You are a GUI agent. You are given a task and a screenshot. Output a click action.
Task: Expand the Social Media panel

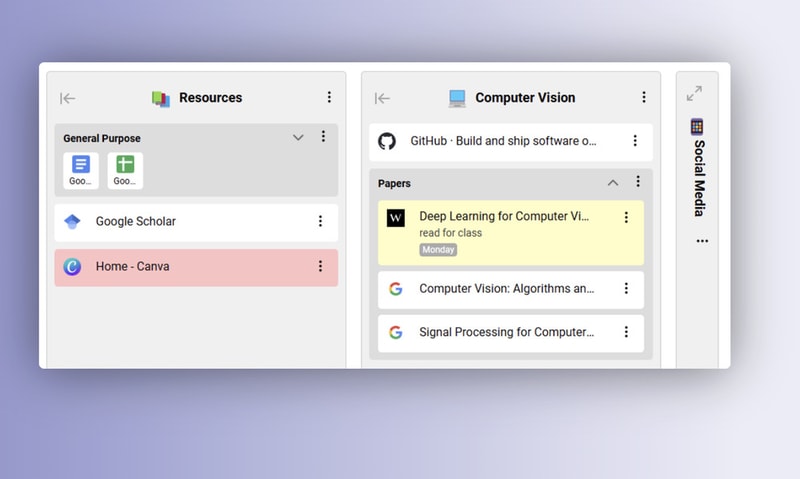[694, 93]
